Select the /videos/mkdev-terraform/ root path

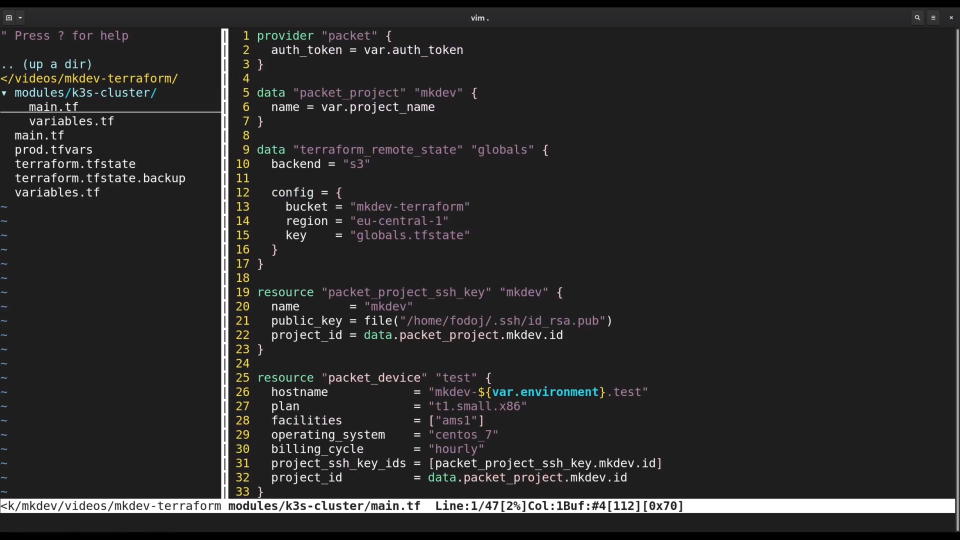pyautogui.click(x=89, y=78)
